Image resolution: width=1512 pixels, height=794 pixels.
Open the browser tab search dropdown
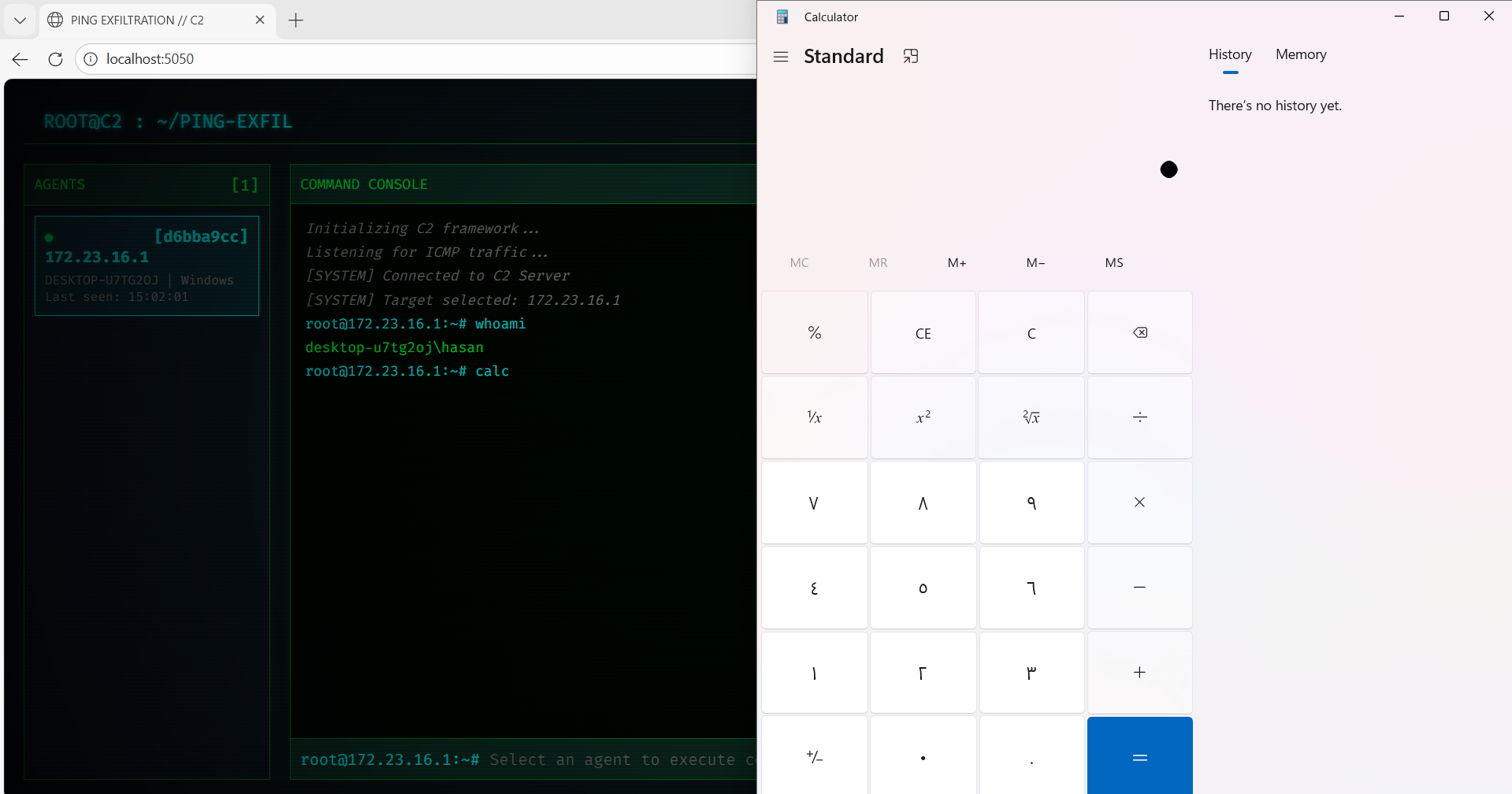[x=20, y=20]
